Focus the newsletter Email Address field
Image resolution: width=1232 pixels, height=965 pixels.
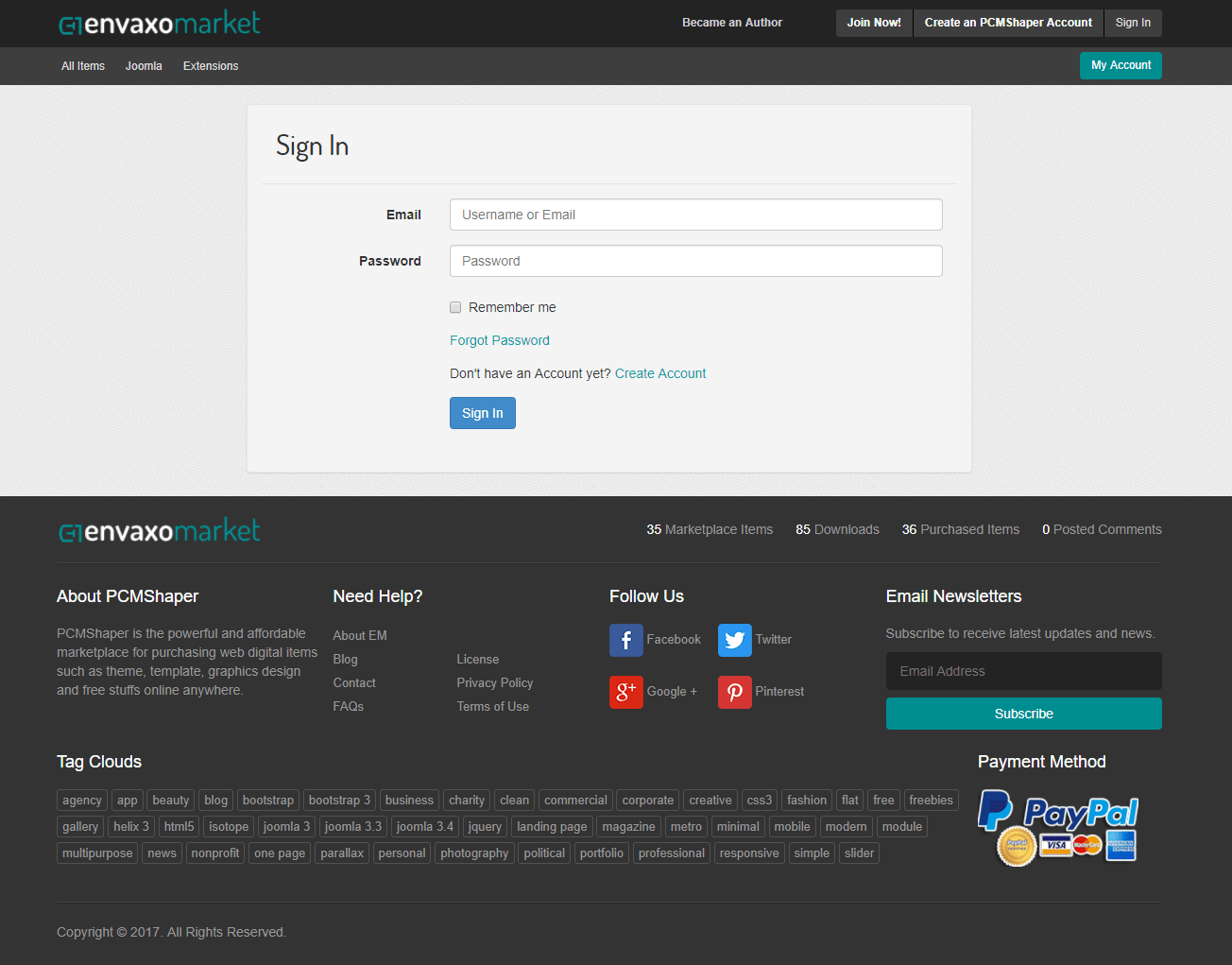[1023, 671]
